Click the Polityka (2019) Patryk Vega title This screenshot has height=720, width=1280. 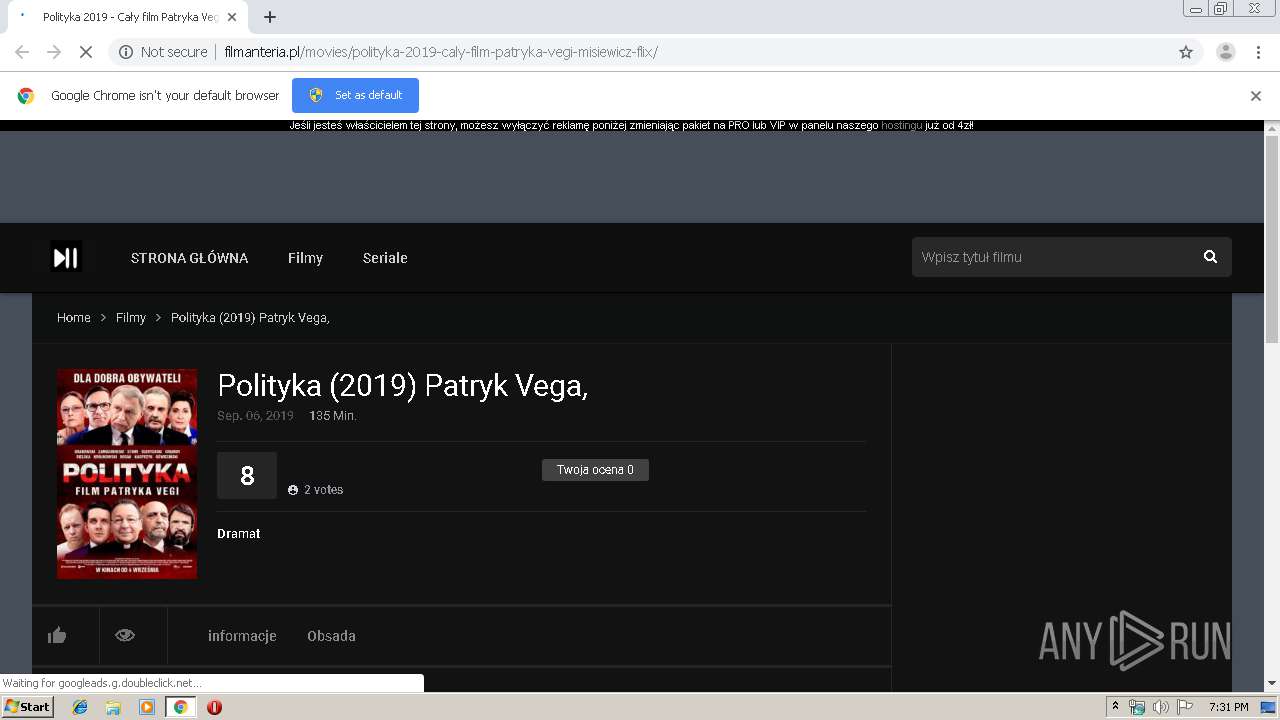point(402,386)
